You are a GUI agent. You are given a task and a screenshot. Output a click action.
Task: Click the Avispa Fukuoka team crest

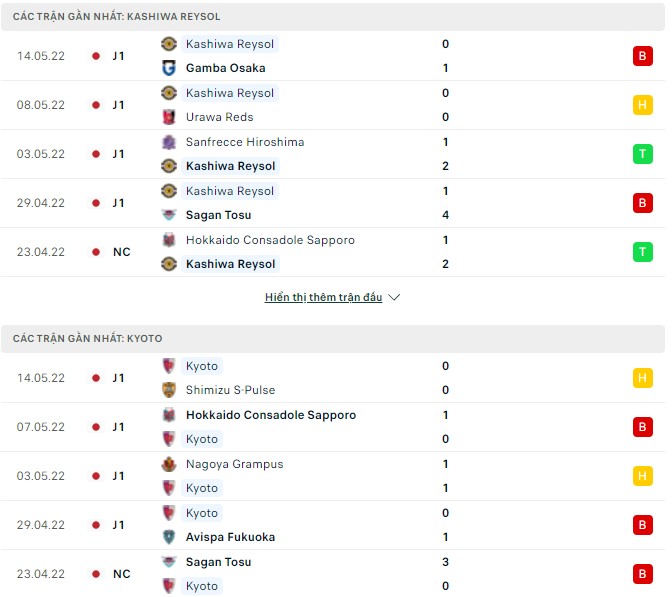pyautogui.click(x=169, y=537)
